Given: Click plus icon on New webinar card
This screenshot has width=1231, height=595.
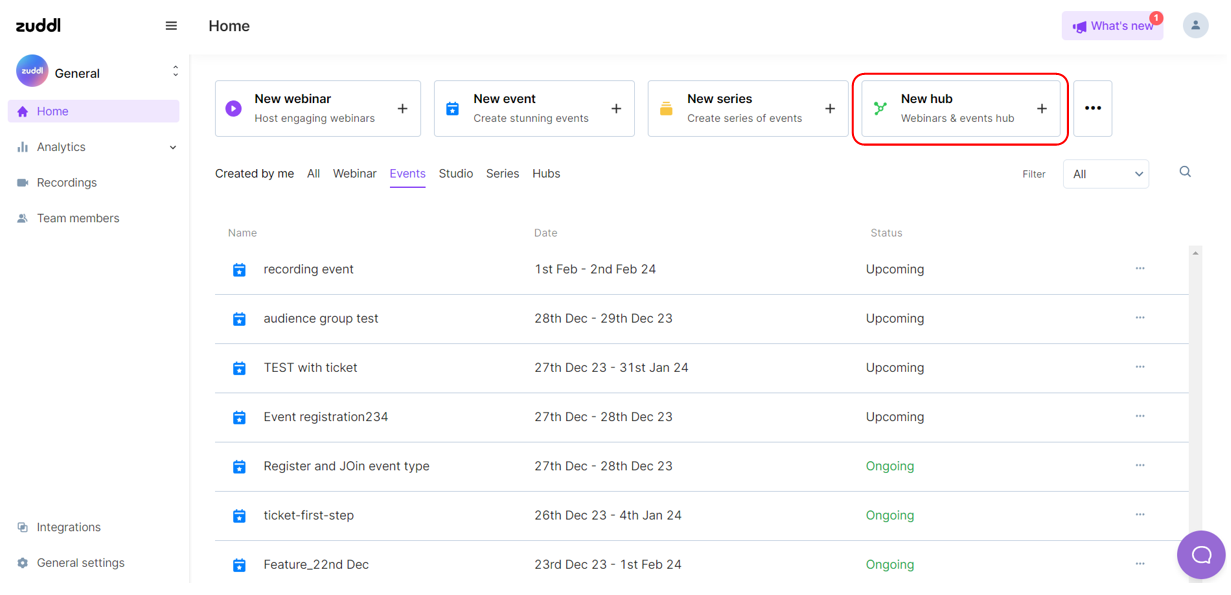Looking at the screenshot, I should (x=402, y=109).
